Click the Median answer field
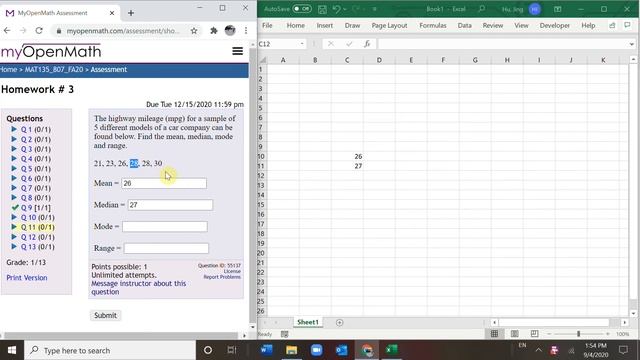This screenshot has height=360, width=640. click(x=170, y=205)
